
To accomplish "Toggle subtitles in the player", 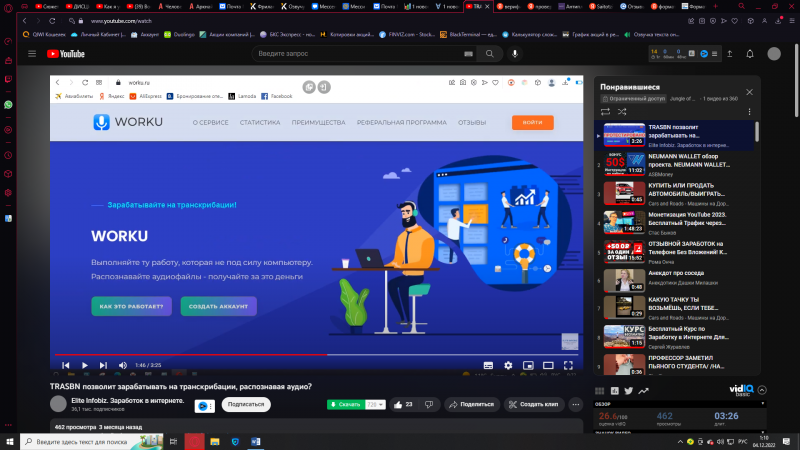I will [488, 365].
